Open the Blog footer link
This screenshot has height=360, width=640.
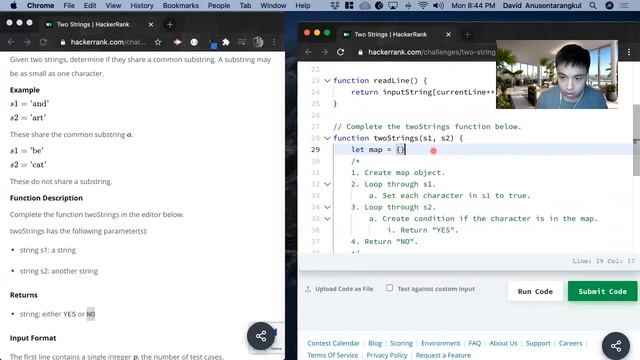375,343
